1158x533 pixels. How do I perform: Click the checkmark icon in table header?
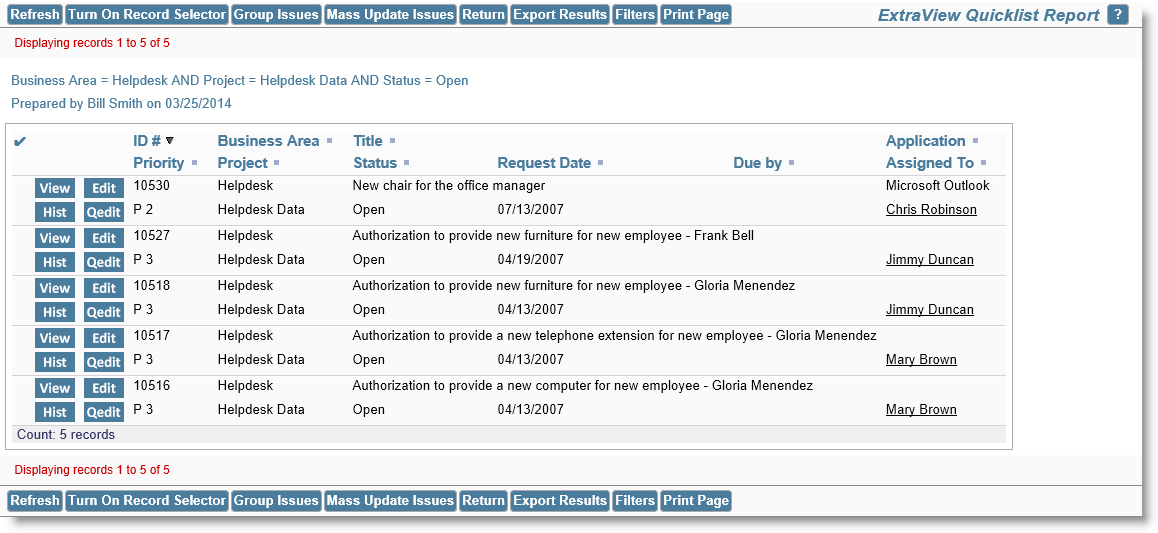pyautogui.click(x=20, y=142)
